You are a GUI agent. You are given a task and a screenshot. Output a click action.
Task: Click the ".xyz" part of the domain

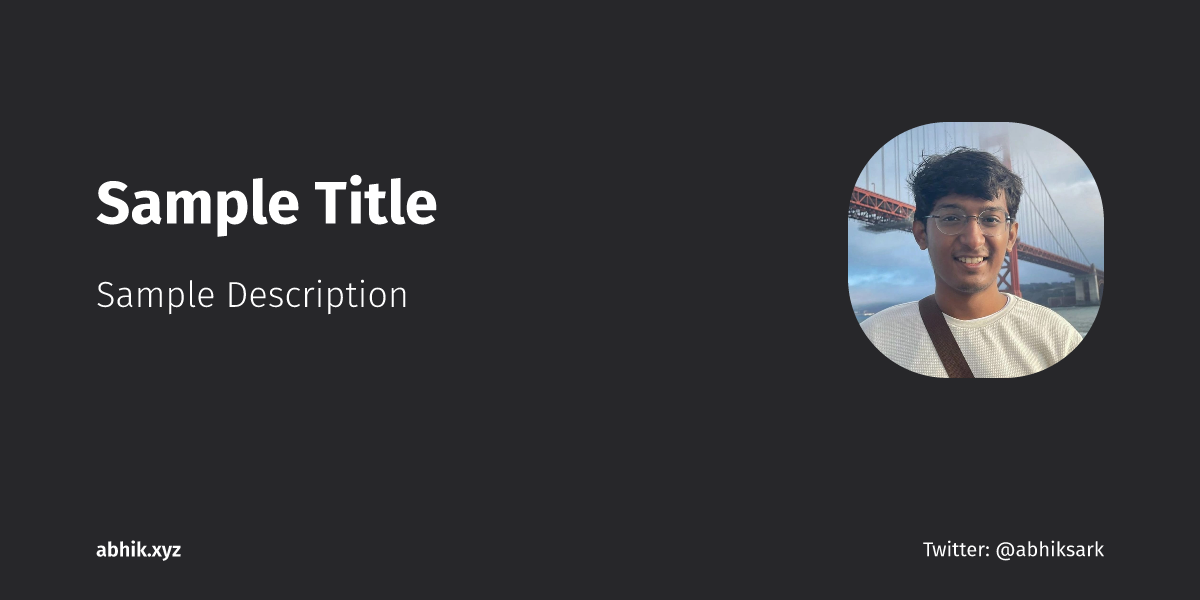(x=165, y=549)
